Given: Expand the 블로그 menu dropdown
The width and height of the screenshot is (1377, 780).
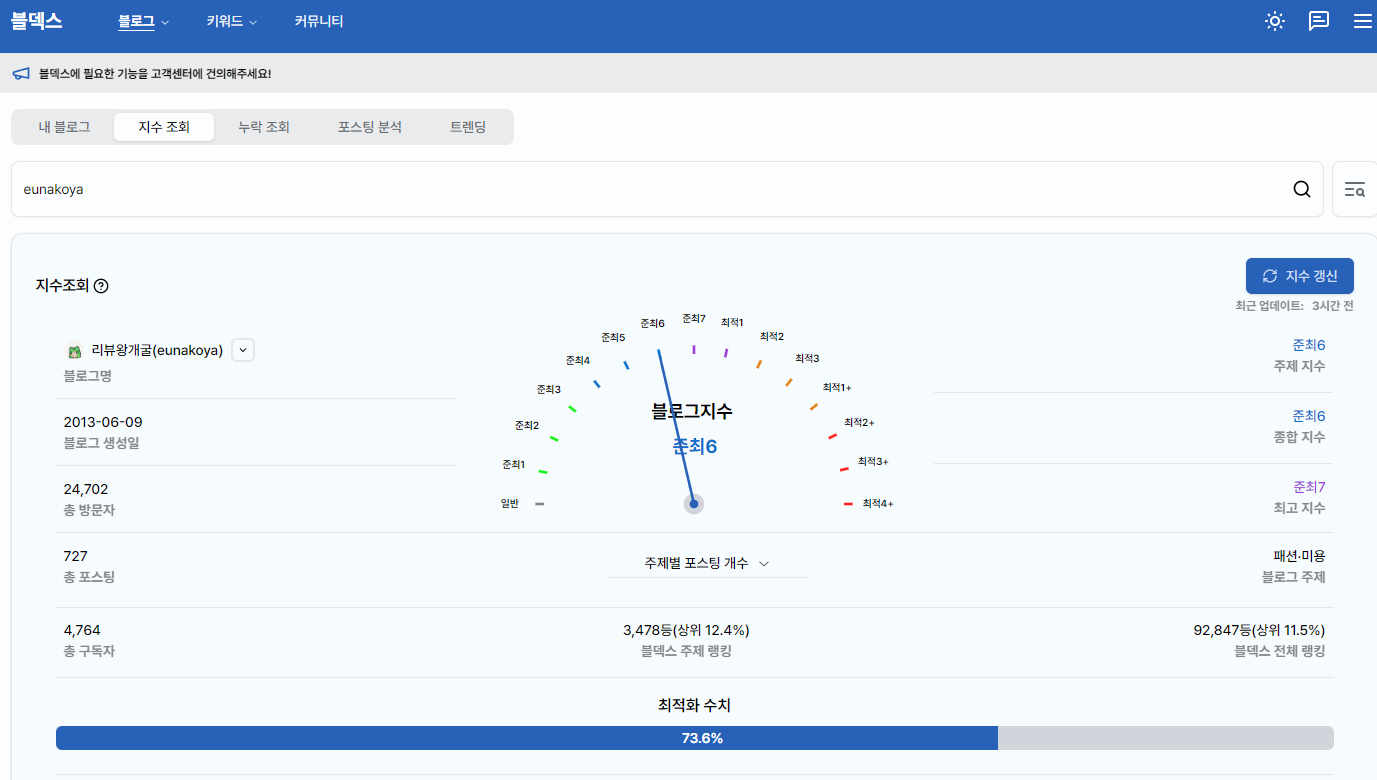Looking at the screenshot, I should point(143,21).
